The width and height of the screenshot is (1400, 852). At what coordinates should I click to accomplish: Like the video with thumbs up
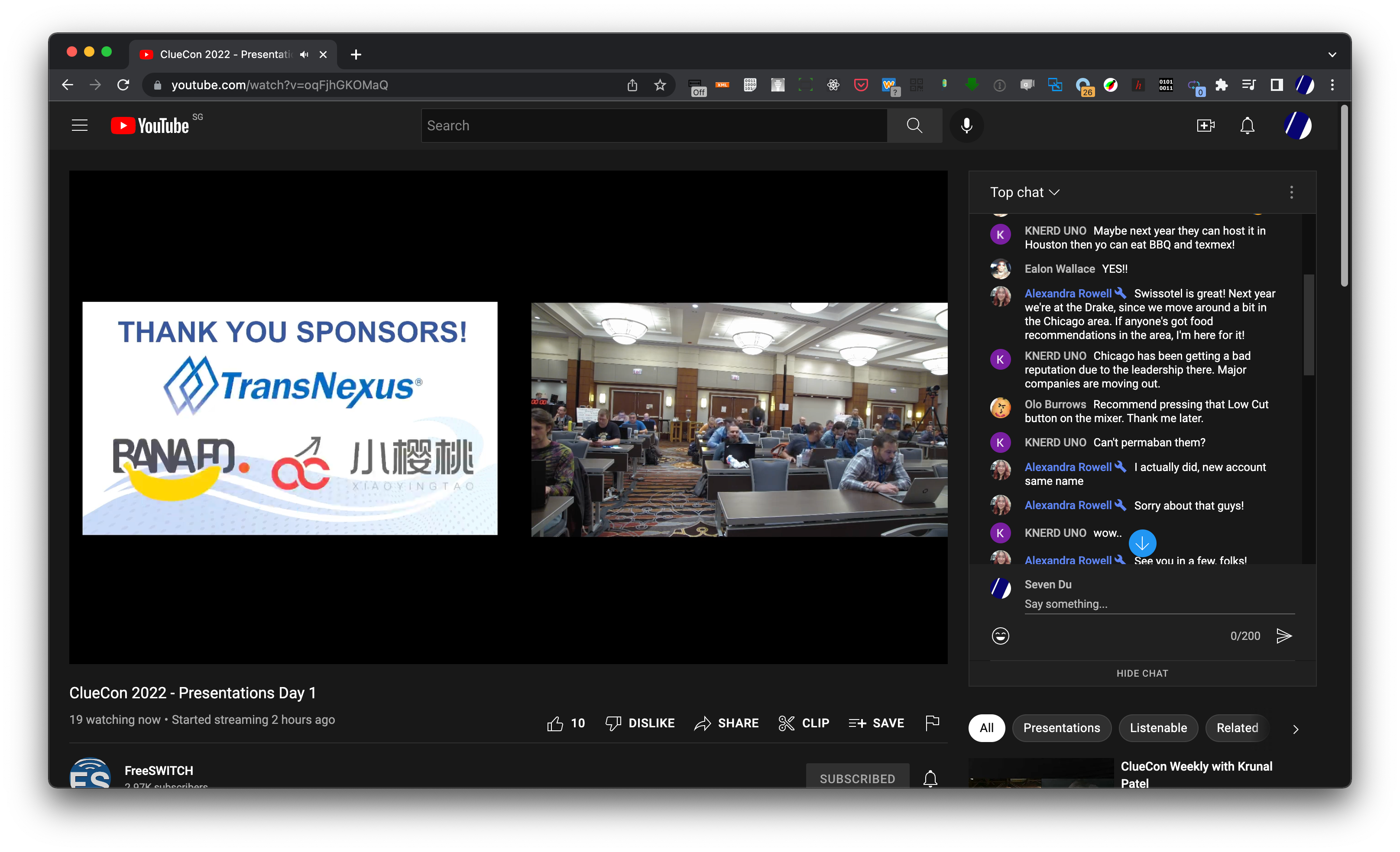(565, 723)
